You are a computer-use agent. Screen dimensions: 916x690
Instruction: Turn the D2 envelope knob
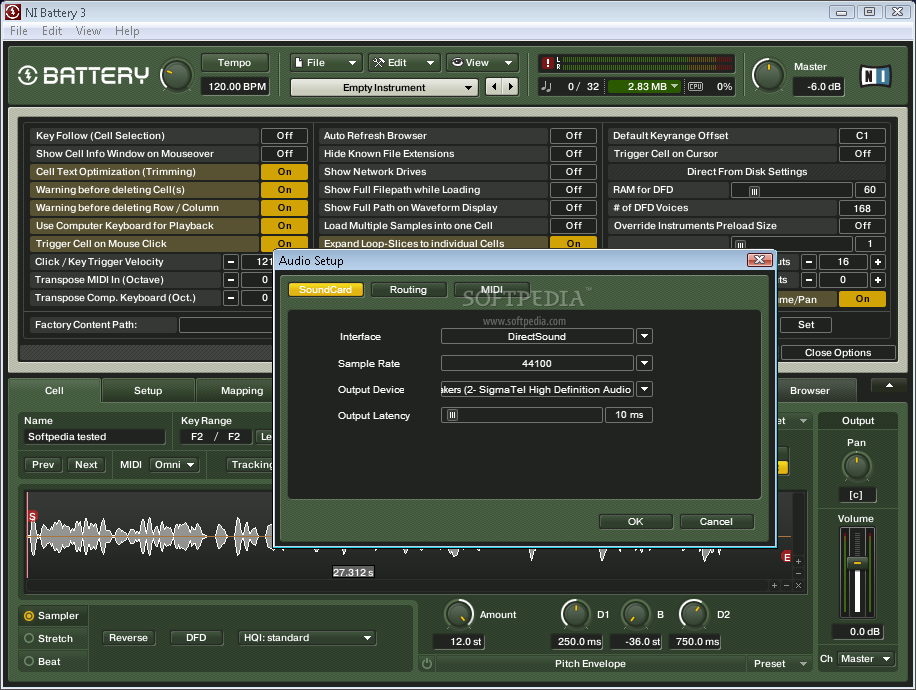tap(693, 615)
